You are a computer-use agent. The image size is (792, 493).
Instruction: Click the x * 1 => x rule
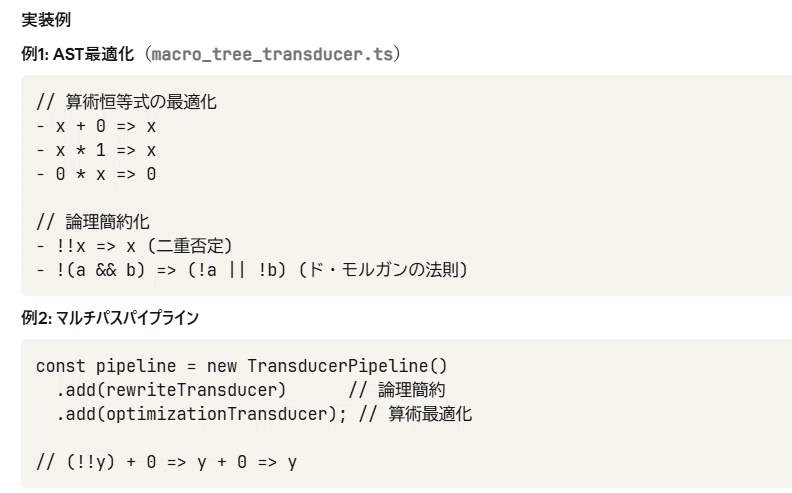[x=106, y=150]
